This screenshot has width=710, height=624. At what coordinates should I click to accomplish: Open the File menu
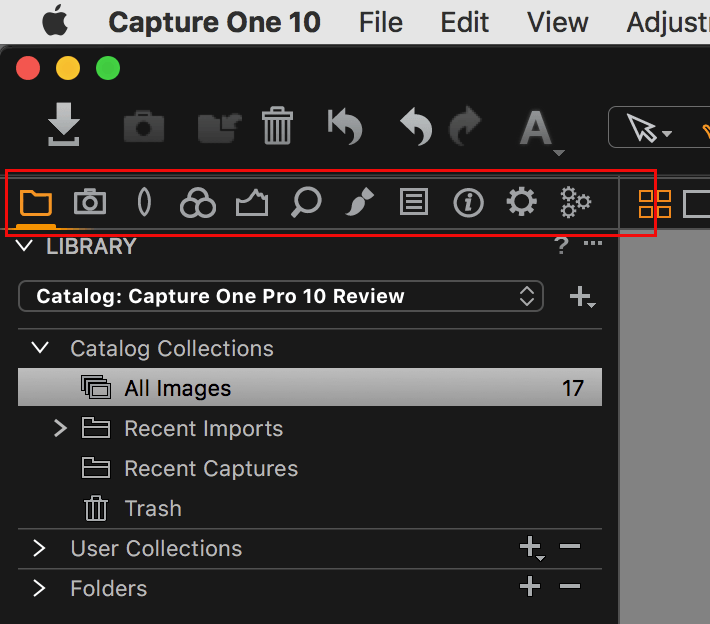click(x=381, y=22)
